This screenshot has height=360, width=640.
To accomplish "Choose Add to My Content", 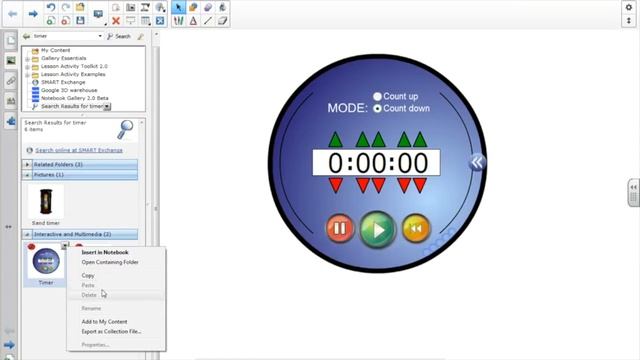I will 104,322.
